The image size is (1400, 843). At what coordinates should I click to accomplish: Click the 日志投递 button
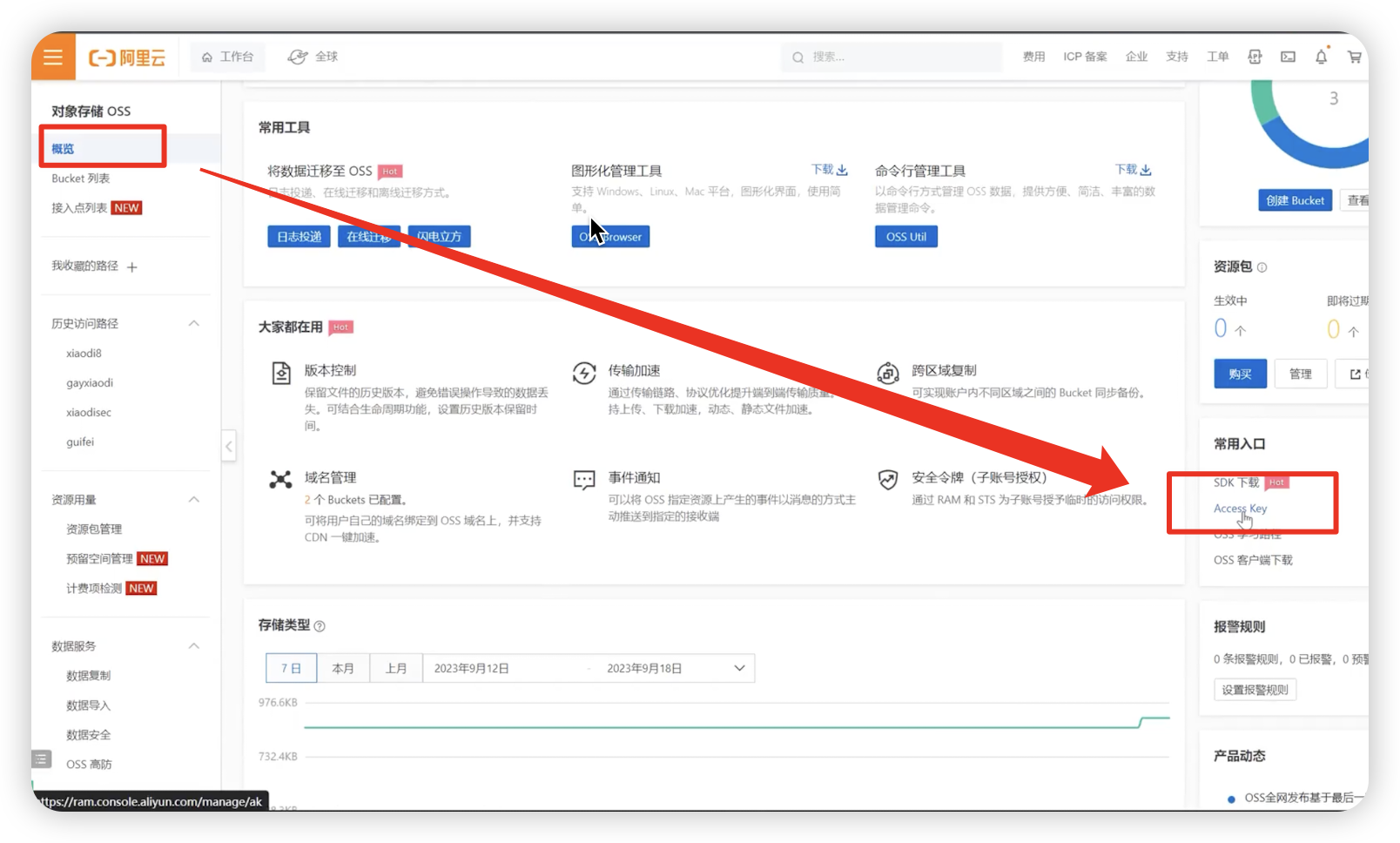[299, 237]
